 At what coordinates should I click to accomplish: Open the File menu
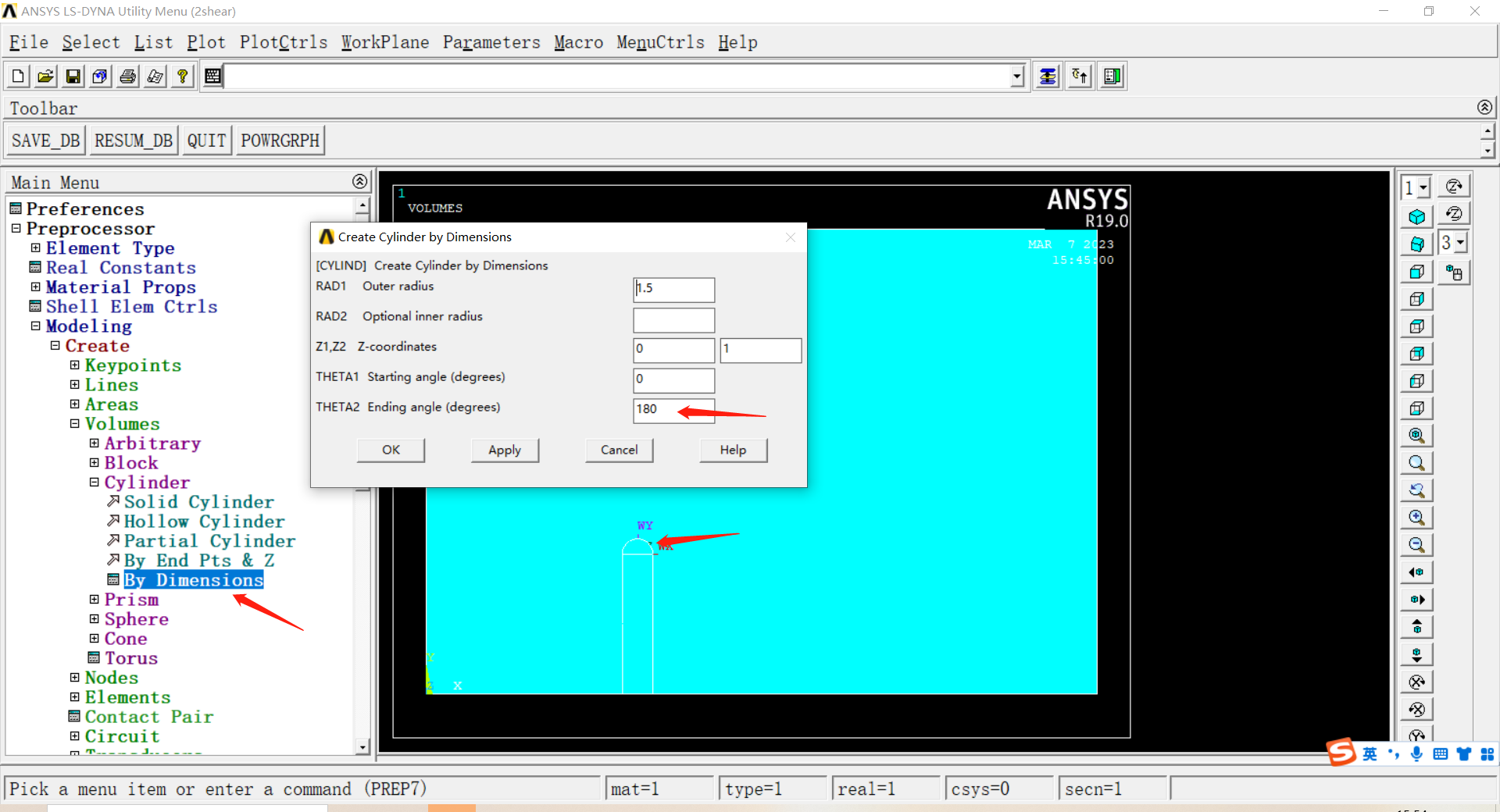(x=29, y=42)
